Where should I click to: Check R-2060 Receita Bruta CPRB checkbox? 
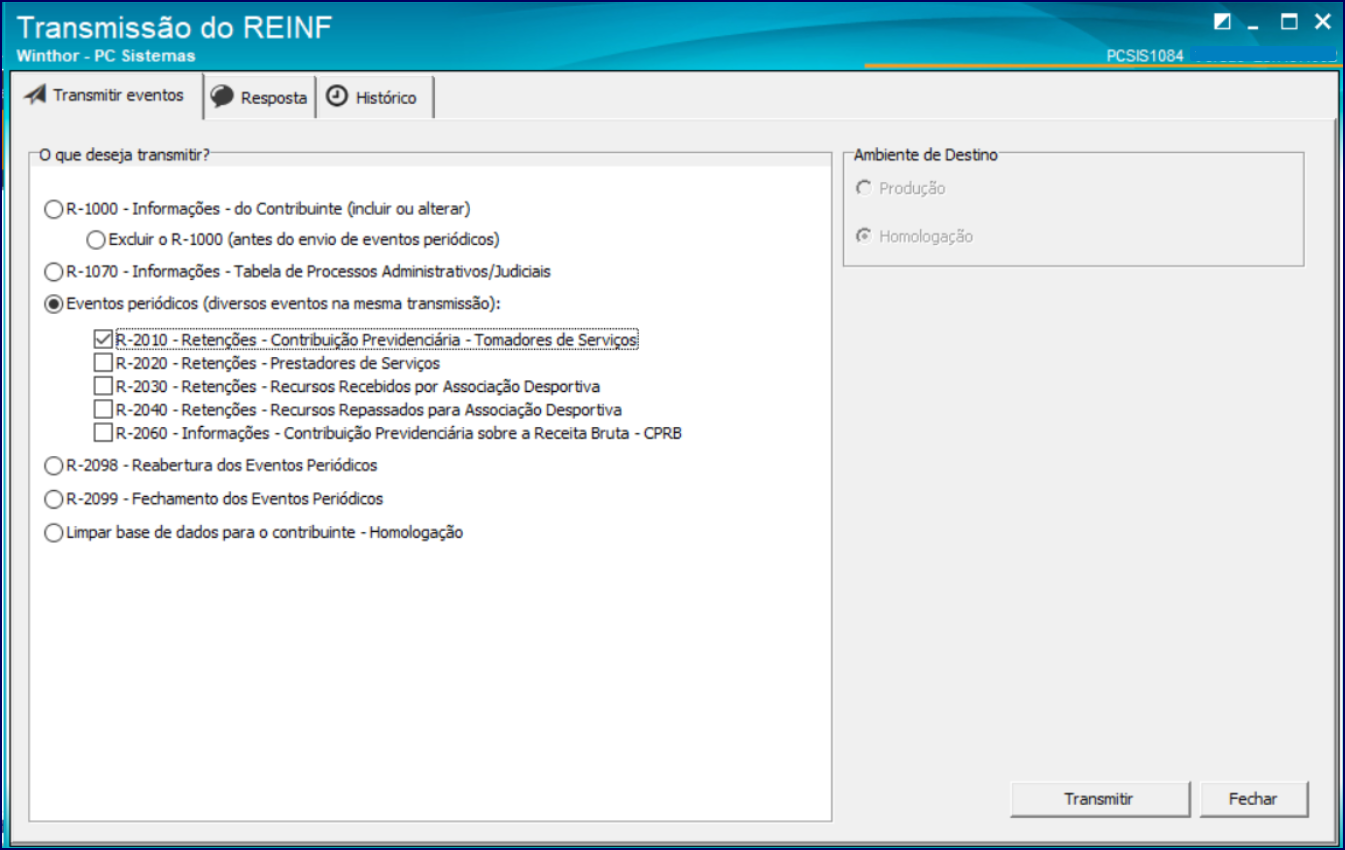coord(103,433)
